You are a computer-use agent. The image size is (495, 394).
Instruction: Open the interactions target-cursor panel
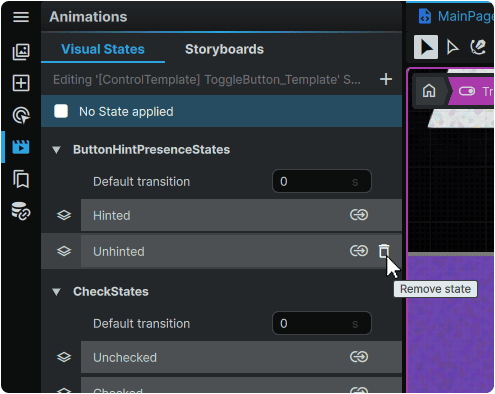point(21,115)
